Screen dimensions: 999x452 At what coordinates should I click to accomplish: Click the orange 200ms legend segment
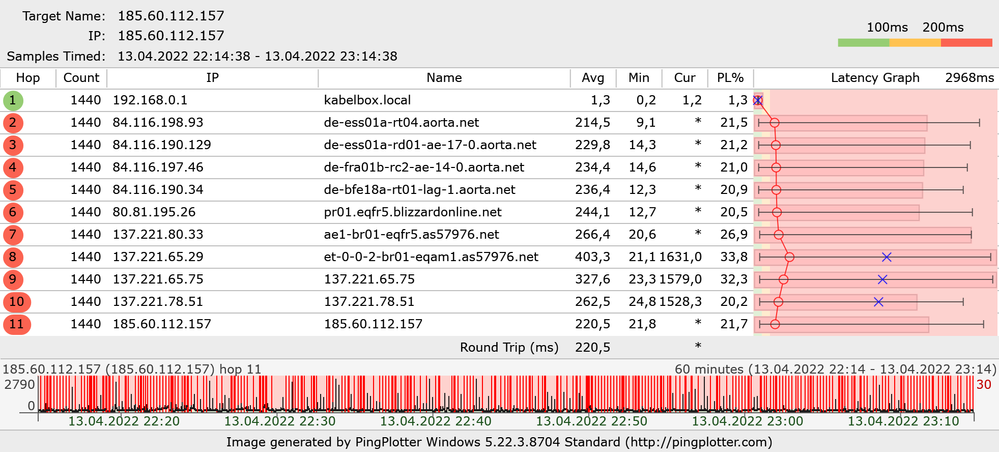(x=915, y=43)
